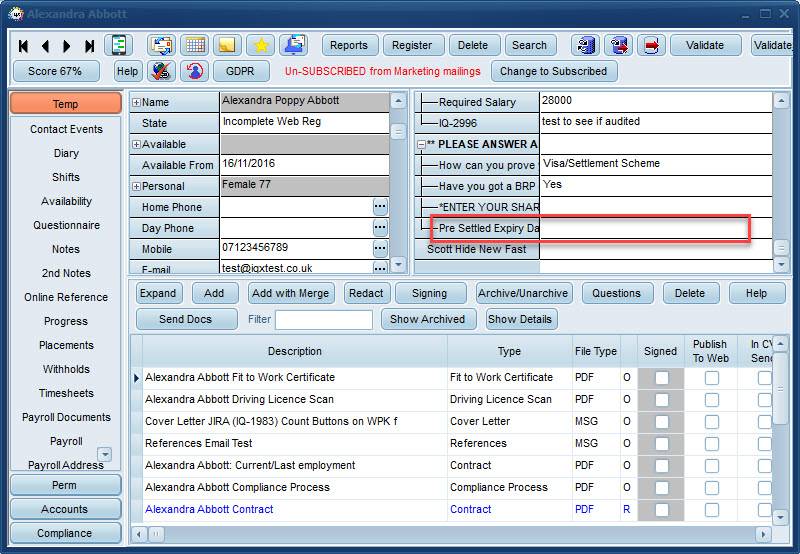The image size is (800, 554).
Task: Click the Show Archived button
Action: tap(428, 319)
